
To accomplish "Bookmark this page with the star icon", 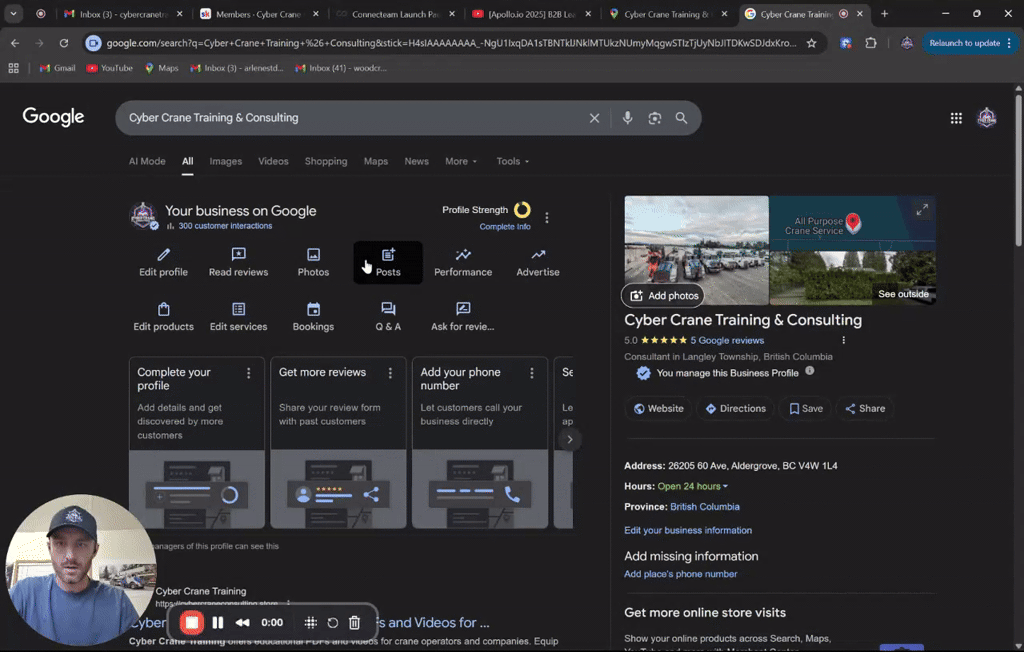I will point(811,43).
